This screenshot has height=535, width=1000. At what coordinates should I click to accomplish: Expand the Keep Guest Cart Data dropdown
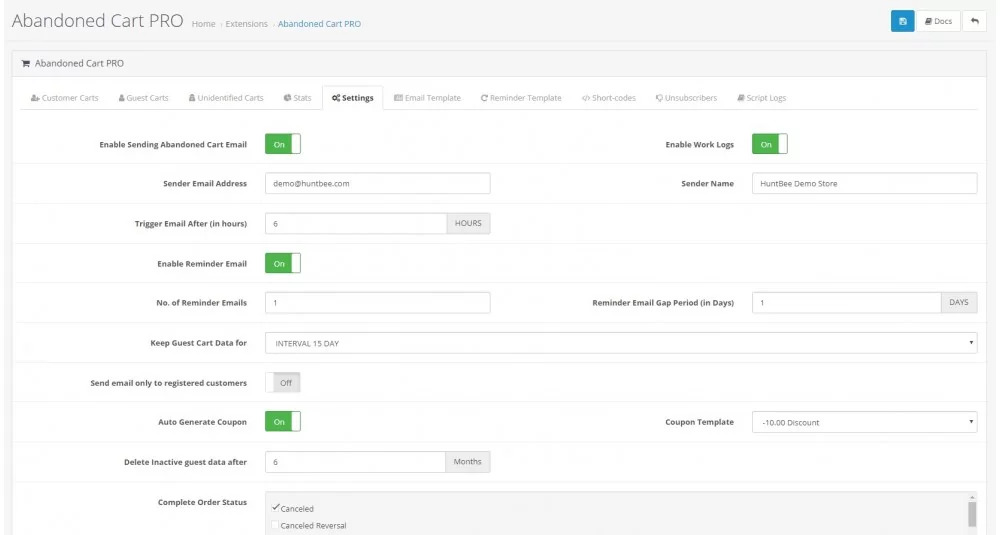pos(620,343)
